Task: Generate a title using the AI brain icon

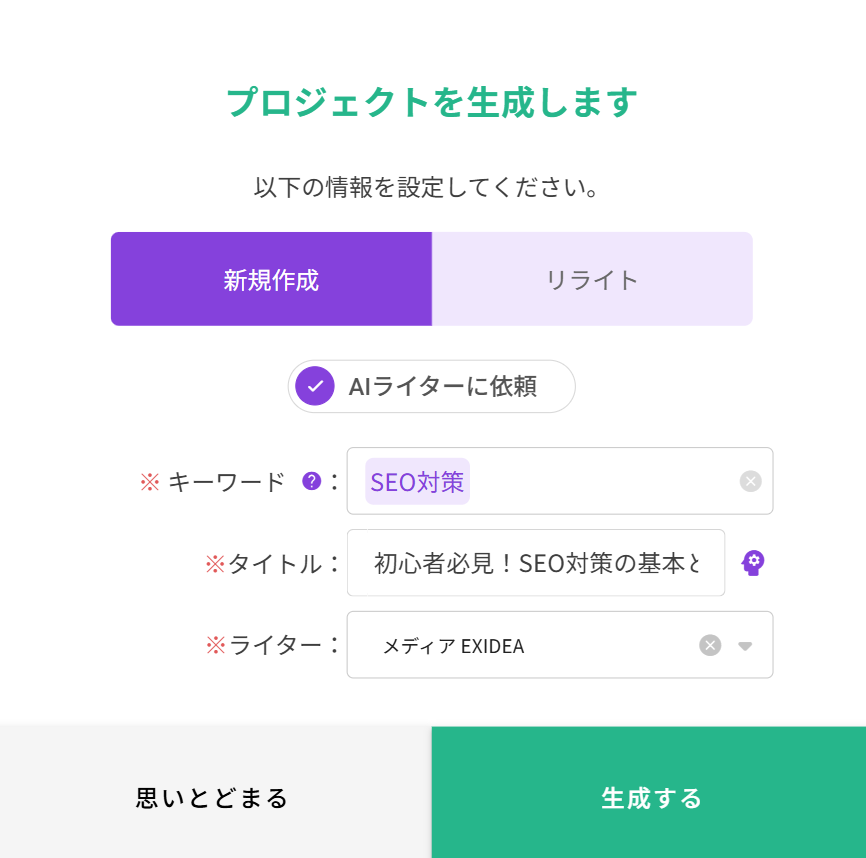Action: tap(753, 563)
